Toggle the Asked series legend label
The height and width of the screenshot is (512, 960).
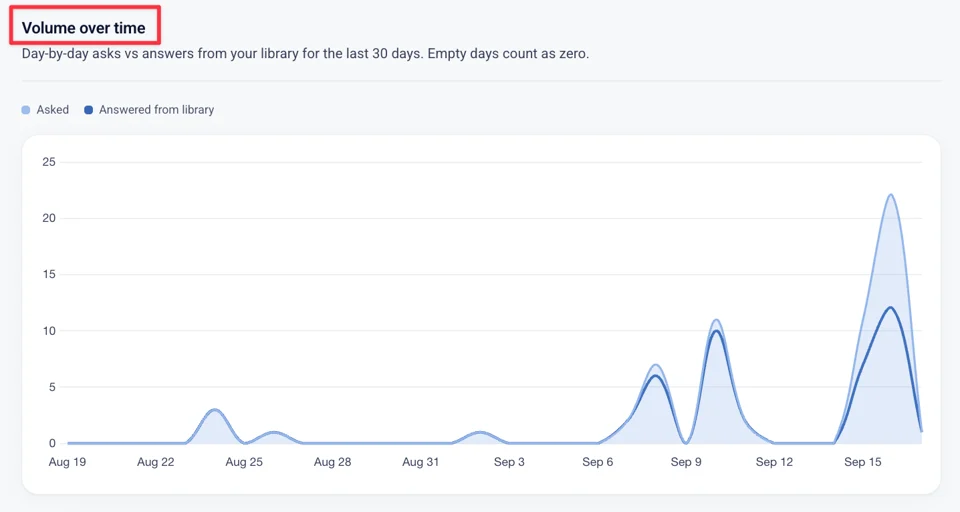click(53, 110)
